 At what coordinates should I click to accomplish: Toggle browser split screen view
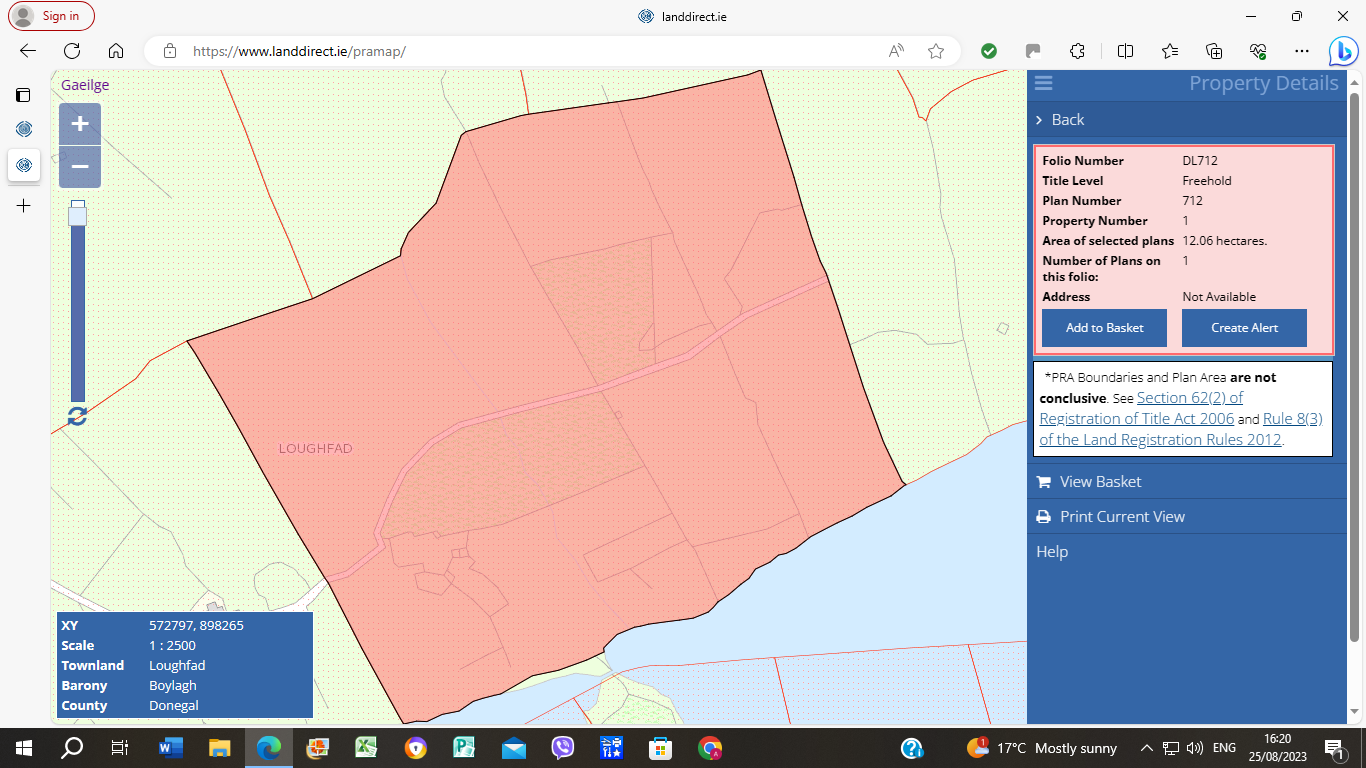(x=1125, y=51)
